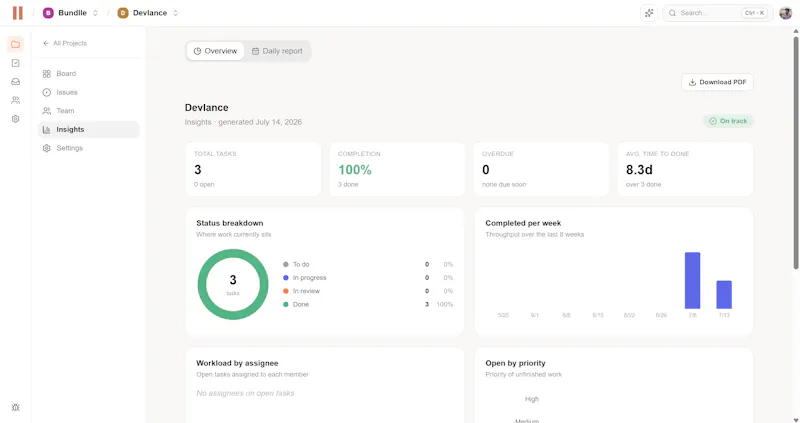The image size is (800, 423).
Task: Open the Team page
Action: (x=88, y=111)
